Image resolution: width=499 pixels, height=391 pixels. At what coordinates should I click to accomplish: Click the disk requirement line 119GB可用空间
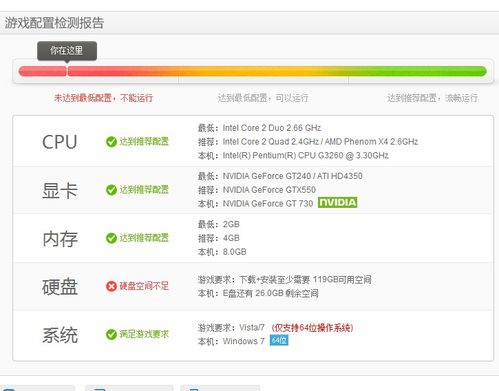[x=285, y=280]
